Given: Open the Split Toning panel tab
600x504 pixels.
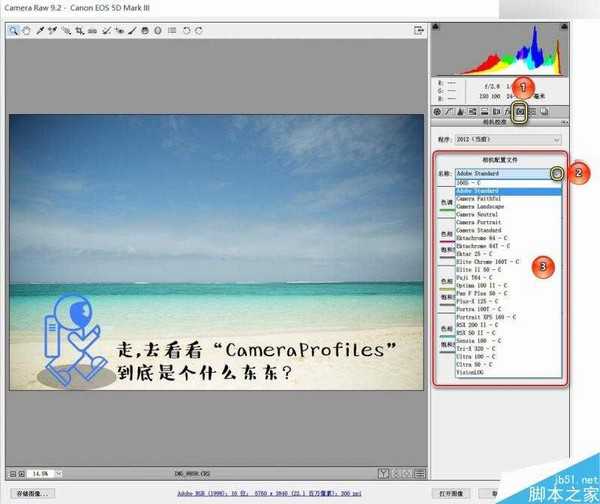Looking at the screenshot, I should click(x=484, y=112).
